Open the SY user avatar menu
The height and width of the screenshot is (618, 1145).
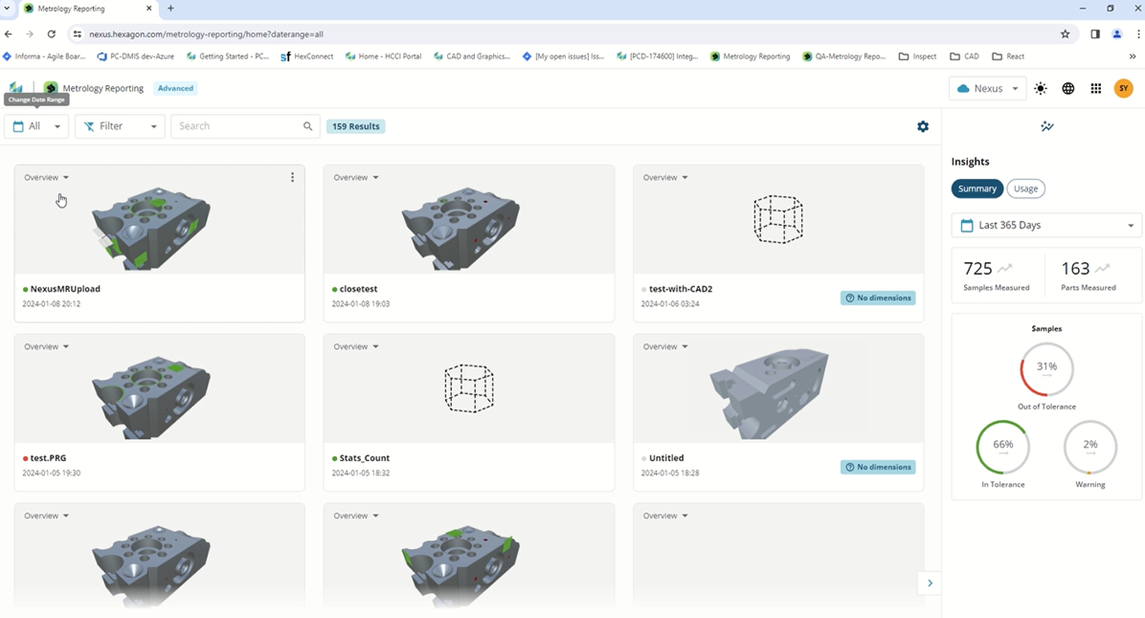1123,88
